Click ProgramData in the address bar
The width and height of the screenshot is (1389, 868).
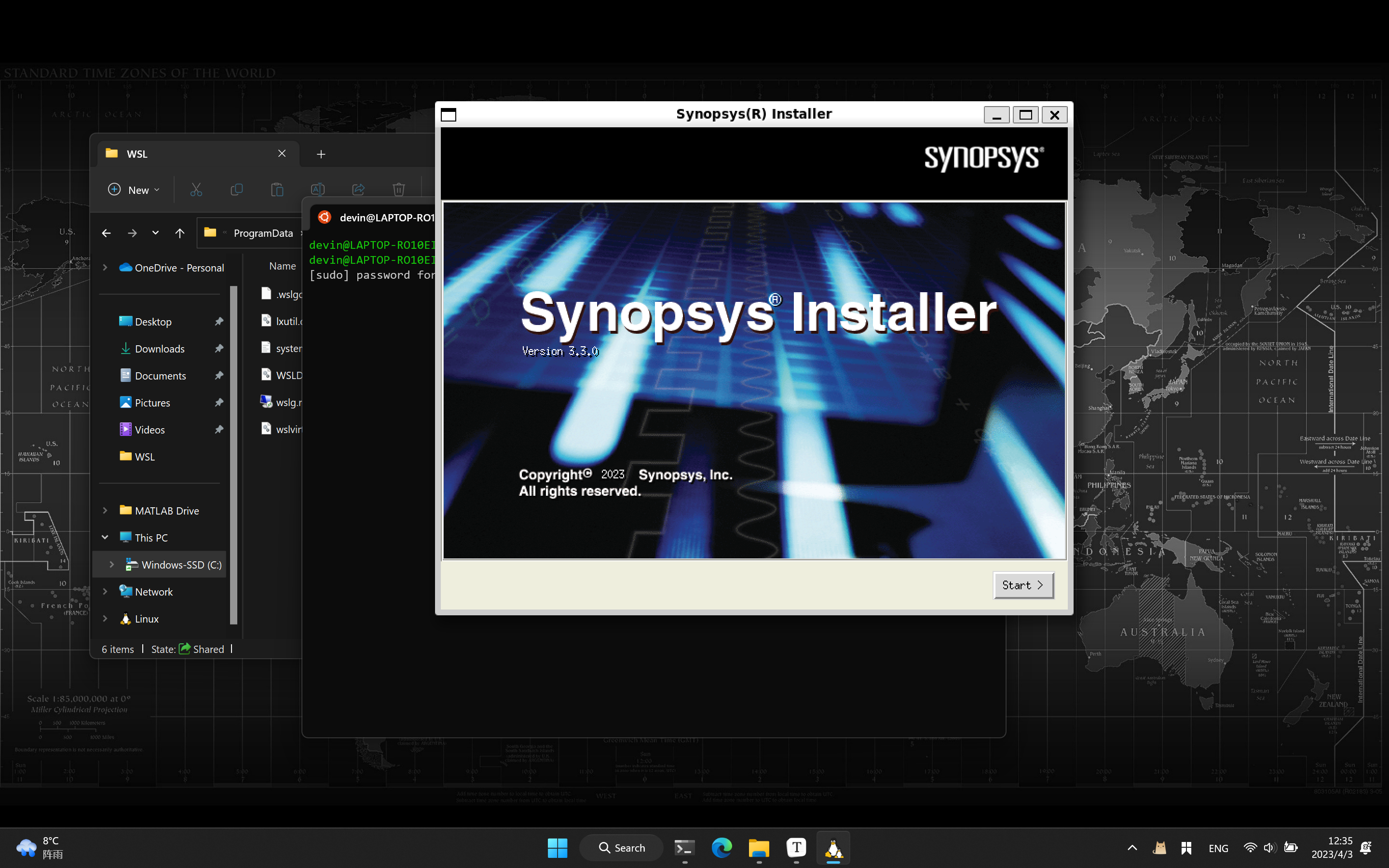pyautogui.click(x=263, y=233)
